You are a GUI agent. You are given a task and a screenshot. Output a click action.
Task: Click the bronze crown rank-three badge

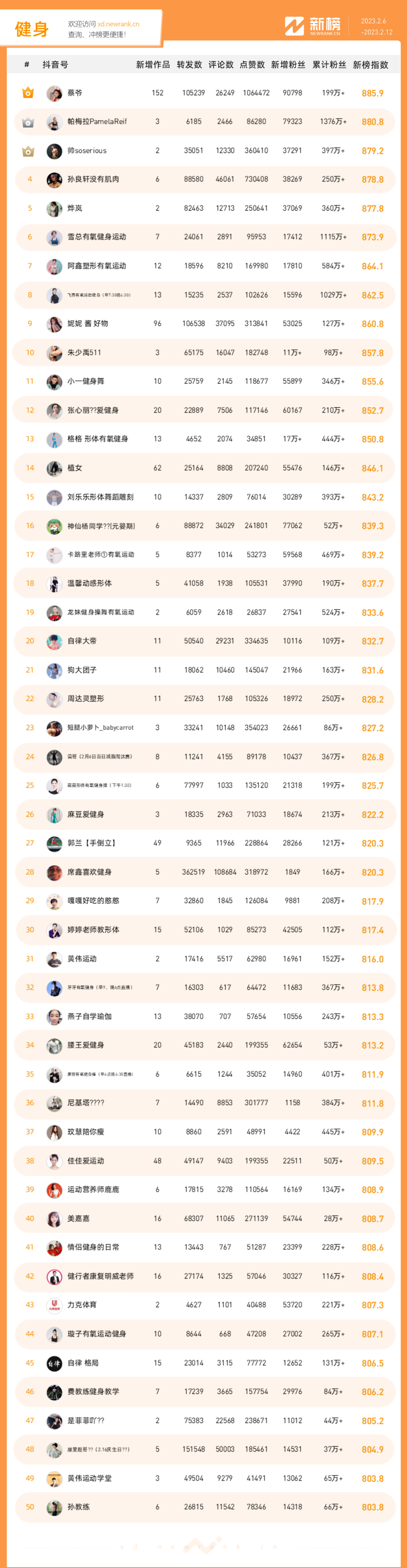(28, 151)
